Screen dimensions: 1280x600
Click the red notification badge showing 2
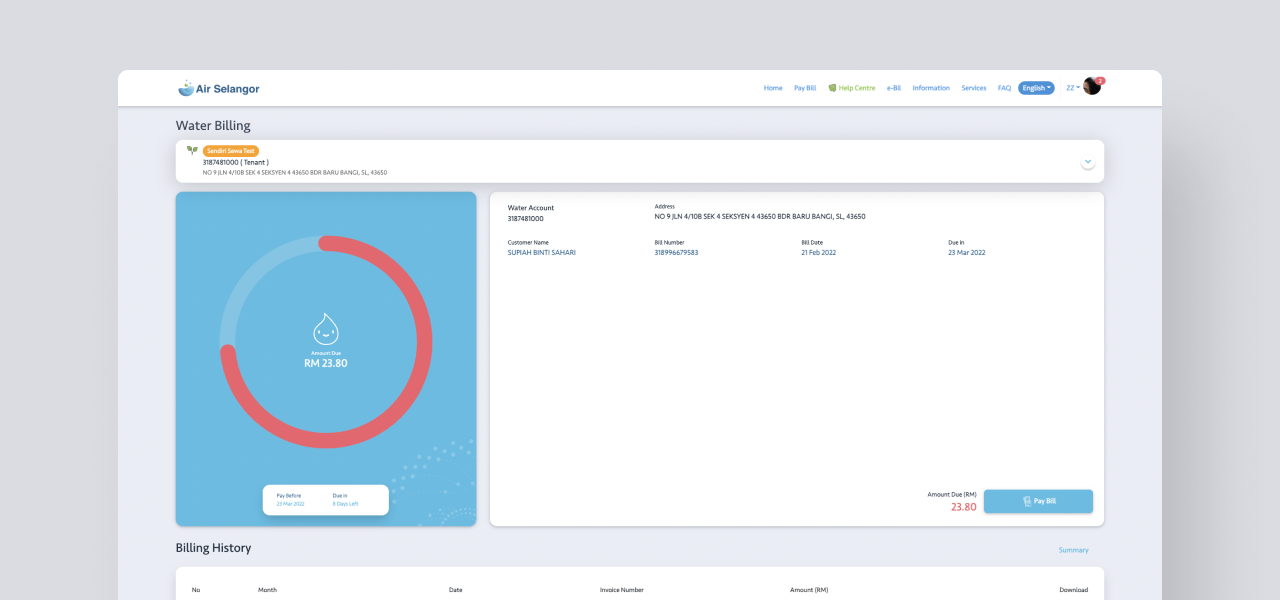(1099, 80)
